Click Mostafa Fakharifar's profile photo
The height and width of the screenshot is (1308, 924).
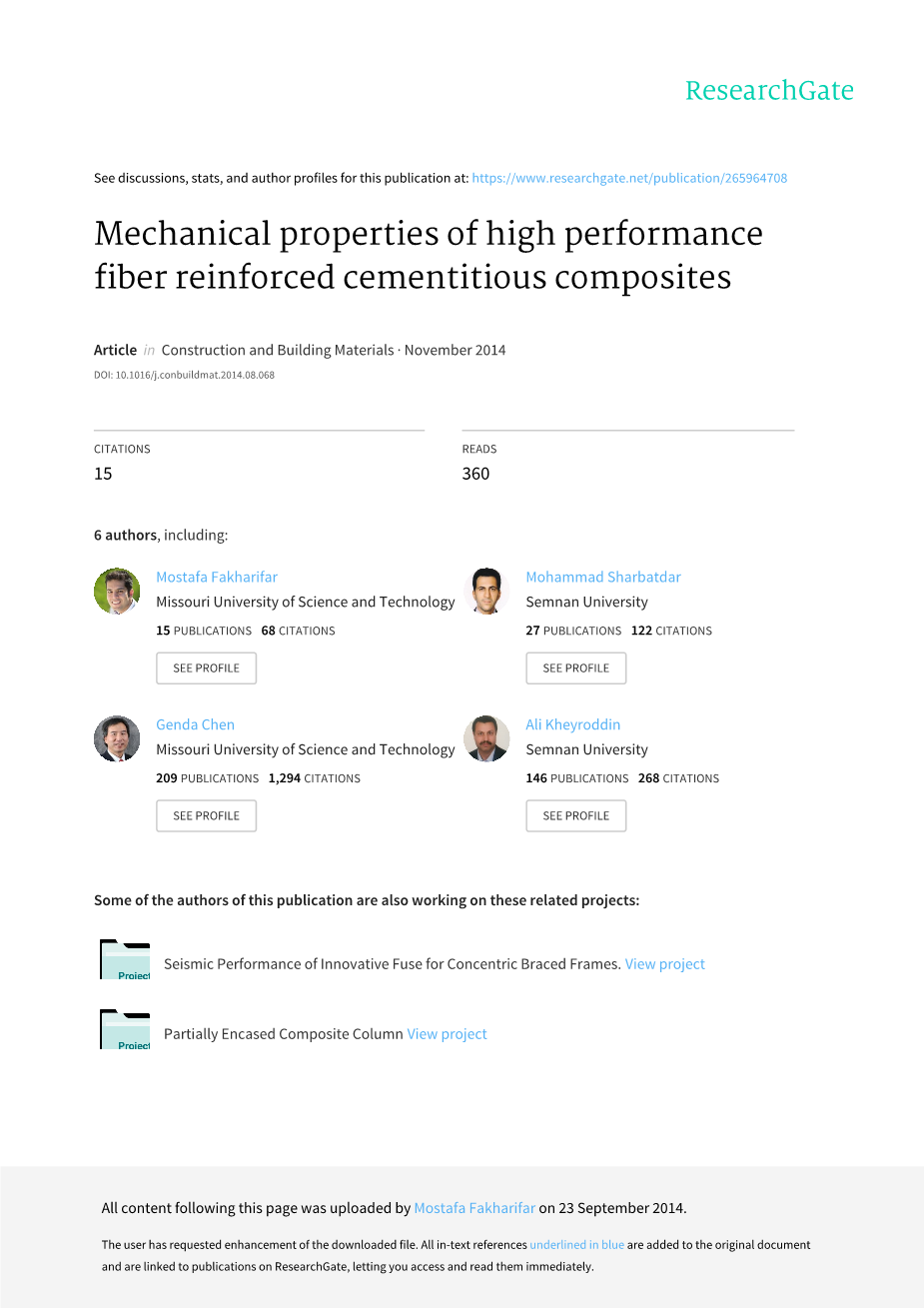click(x=117, y=591)
